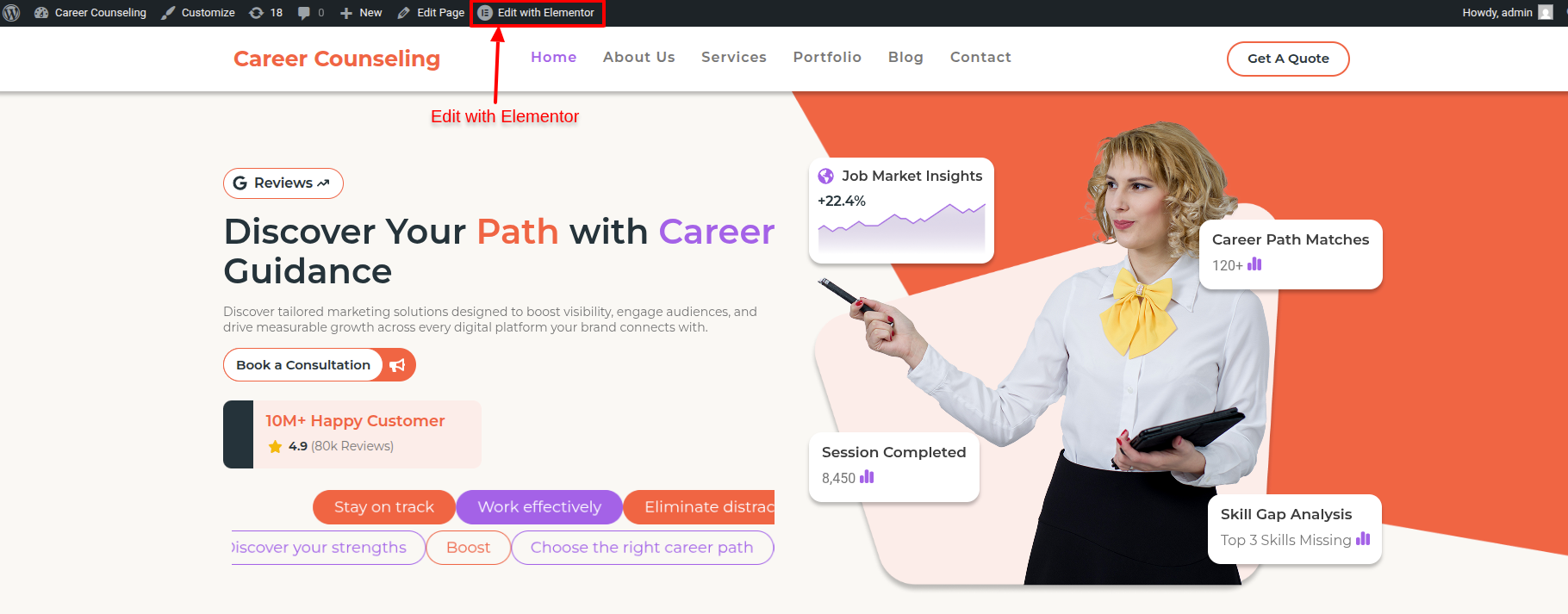The width and height of the screenshot is (1568, 614).
Task: Click Edit Page in the admin bar
Action: [x=431, y=13]
